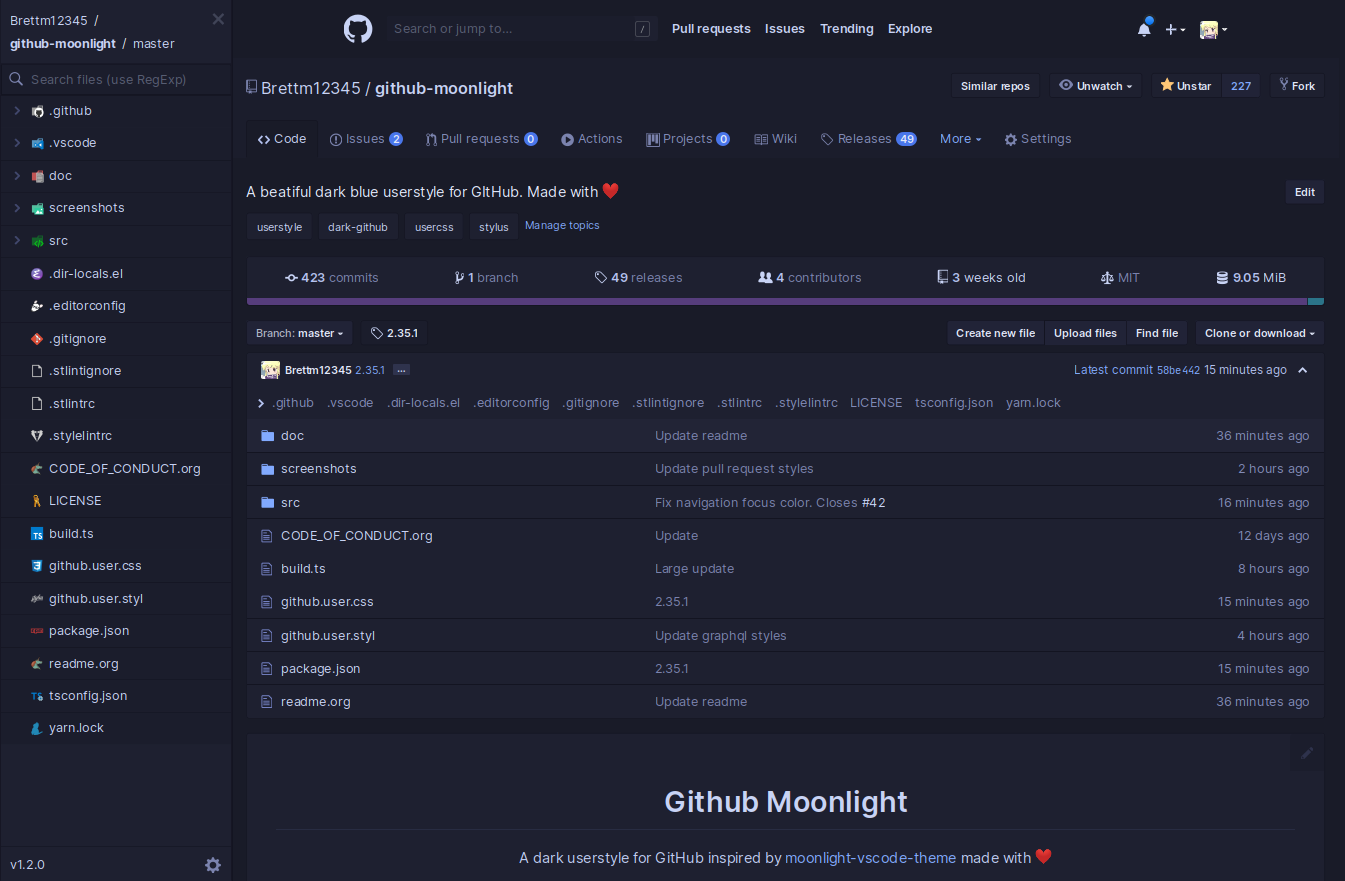Viewport: 1345px width, 881px height.
Task: Open the Projects tab
Action: (x=688, y=139)
